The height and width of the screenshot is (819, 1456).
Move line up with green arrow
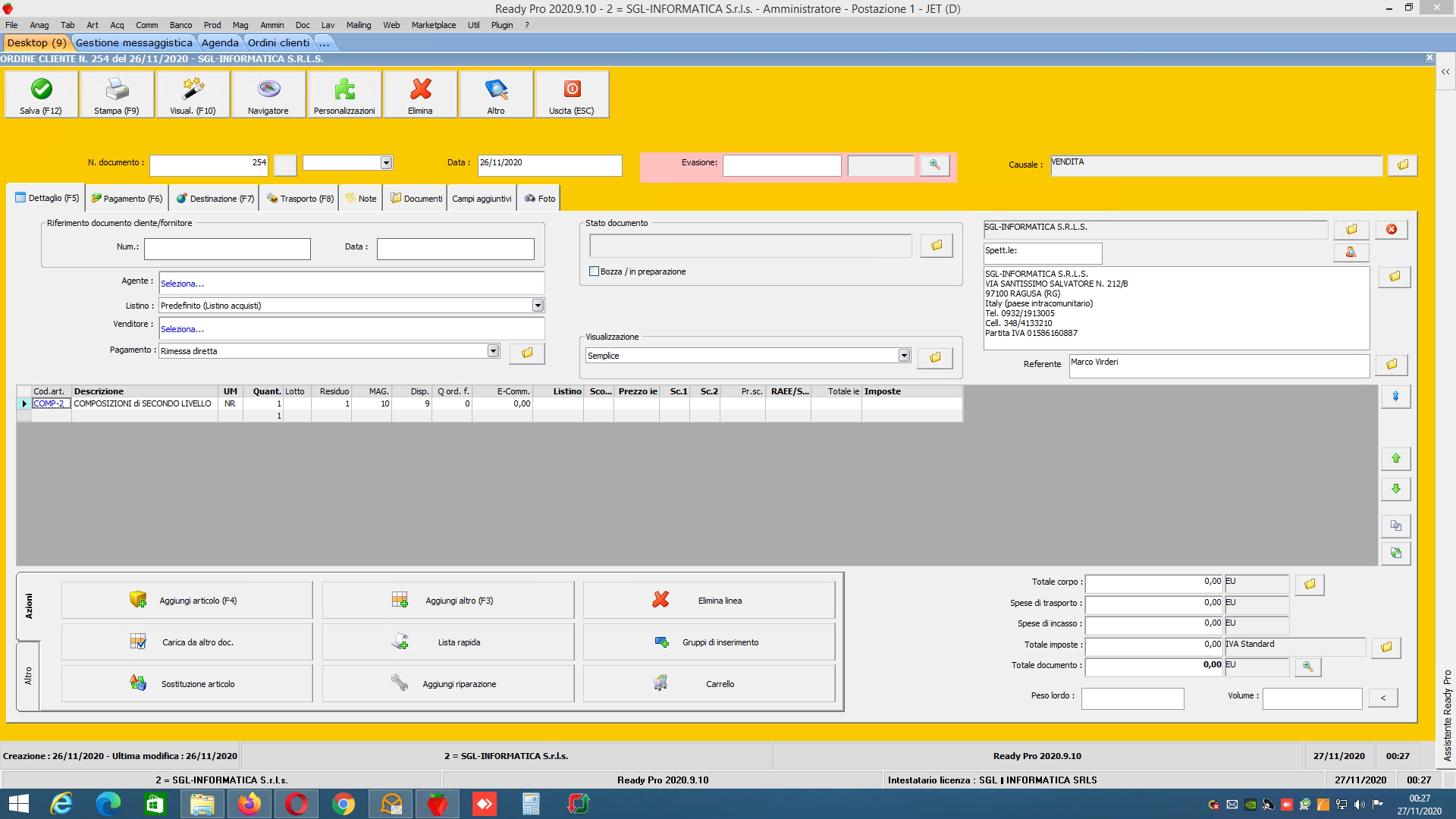coord(1395,458)
